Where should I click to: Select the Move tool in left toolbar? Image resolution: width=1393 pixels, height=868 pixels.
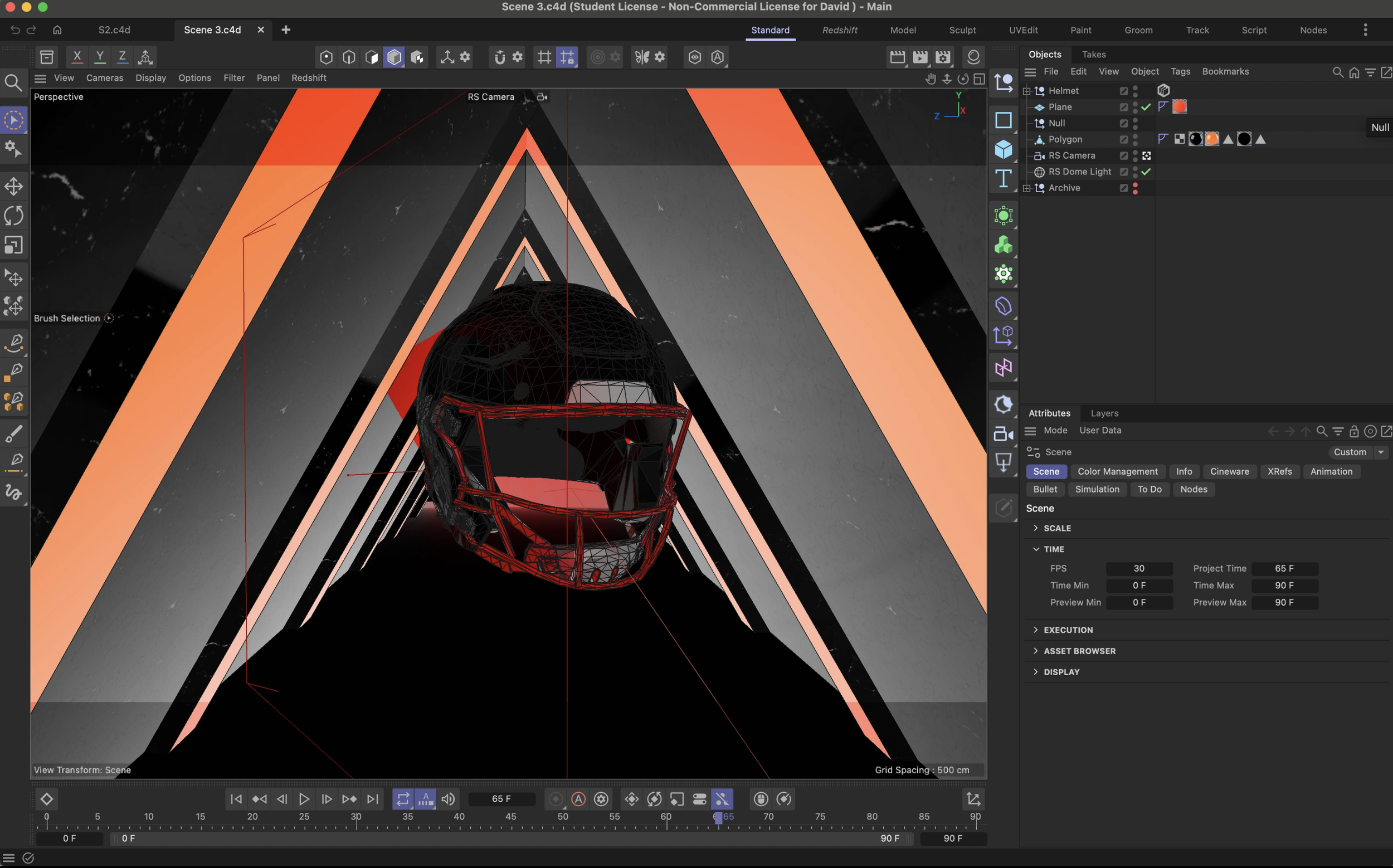[14, 186]
